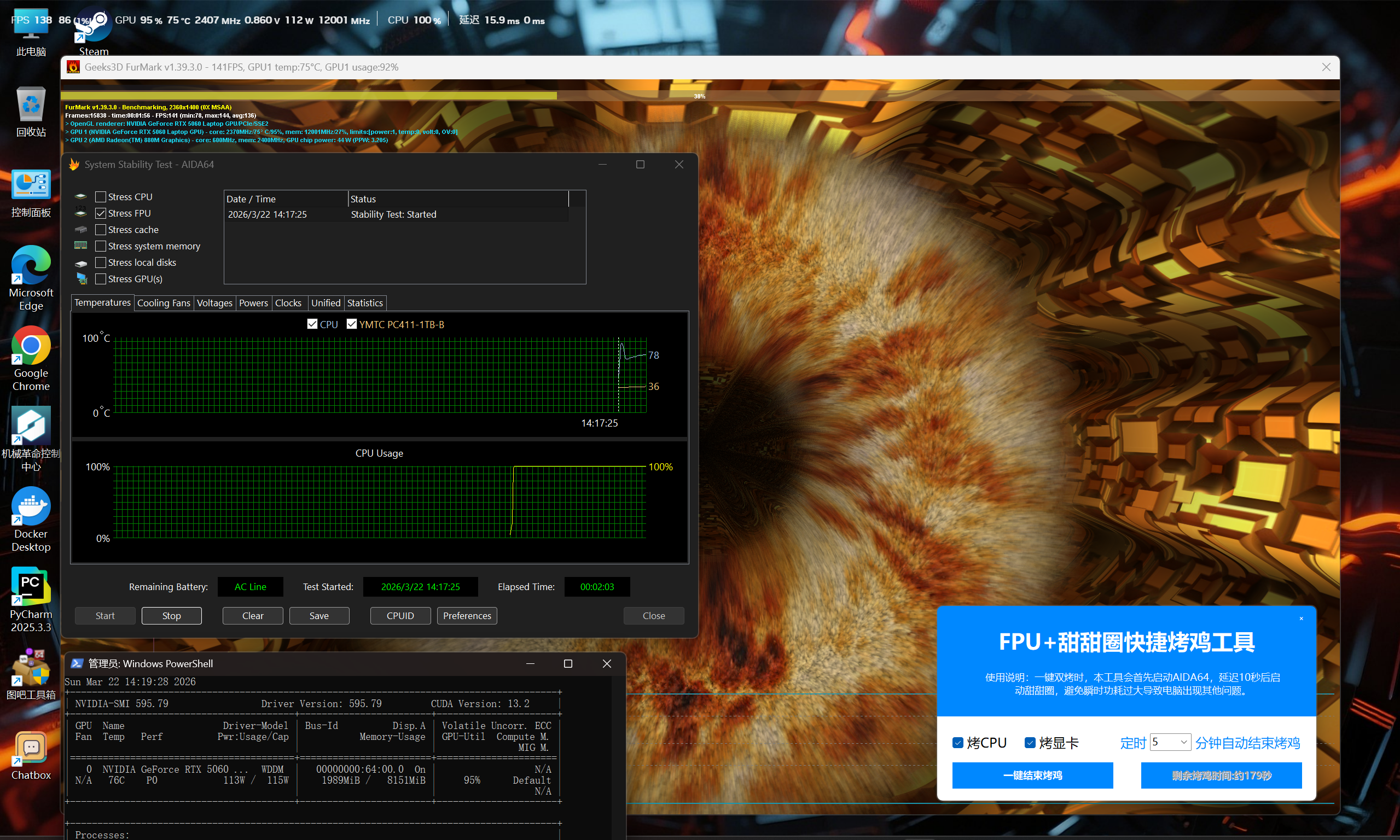Switch to the Powers tab

click(253, 304)
